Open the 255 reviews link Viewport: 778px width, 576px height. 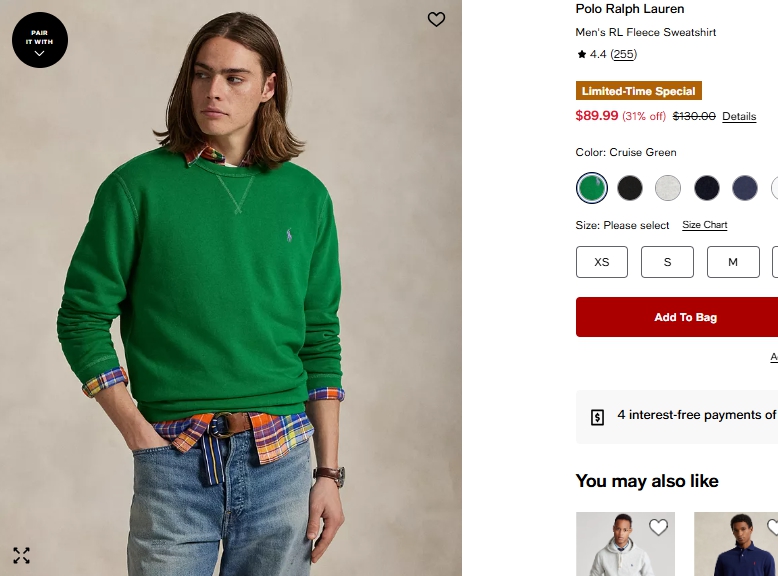[623, 54]
